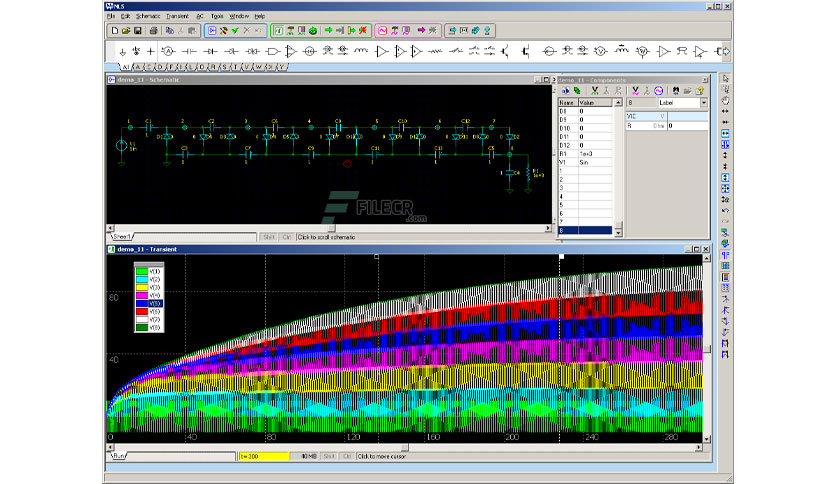Open the Window menu

239,17
